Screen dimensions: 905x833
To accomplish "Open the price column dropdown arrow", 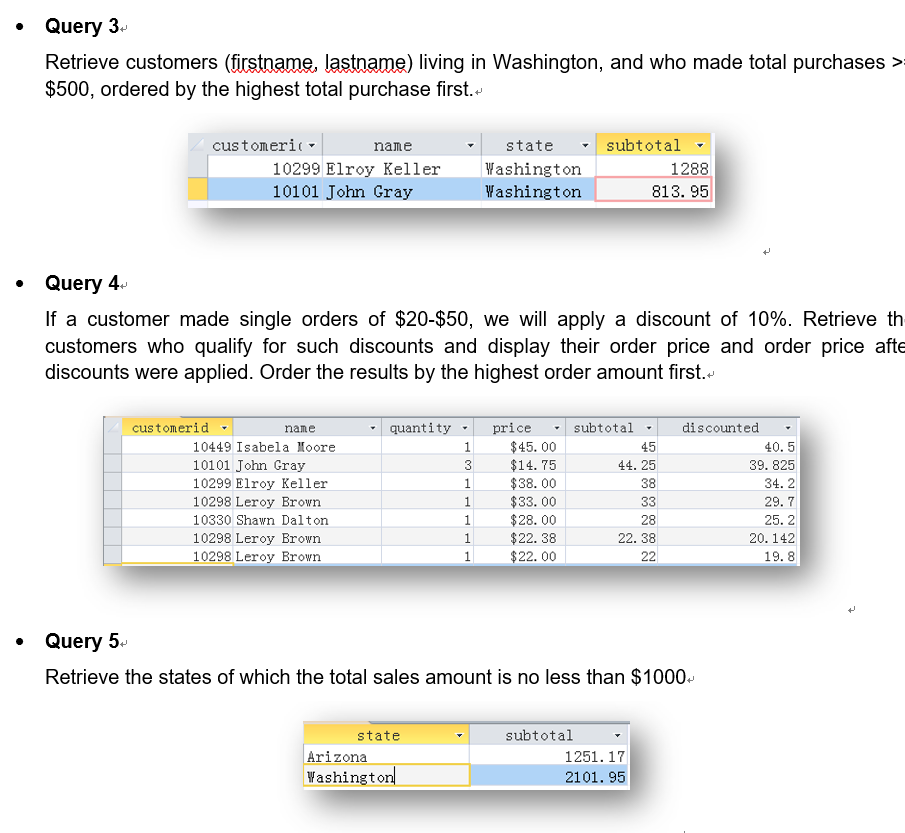I will (x=556, y=428).
